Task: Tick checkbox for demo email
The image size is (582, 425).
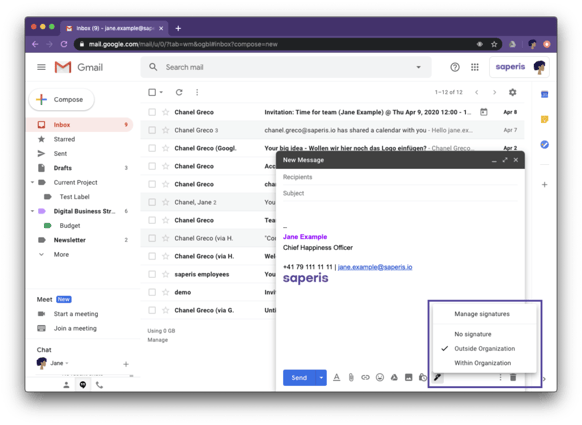Action: (152, 292)
